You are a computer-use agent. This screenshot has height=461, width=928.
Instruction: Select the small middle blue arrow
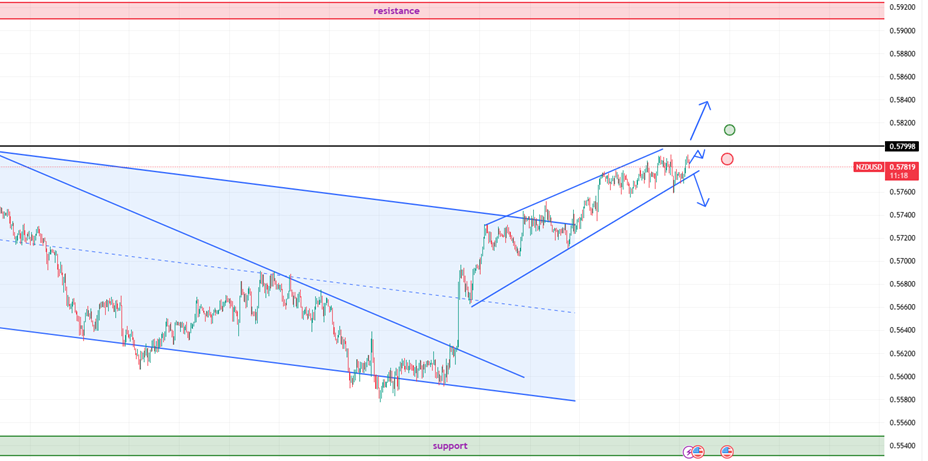pos(698,155)
